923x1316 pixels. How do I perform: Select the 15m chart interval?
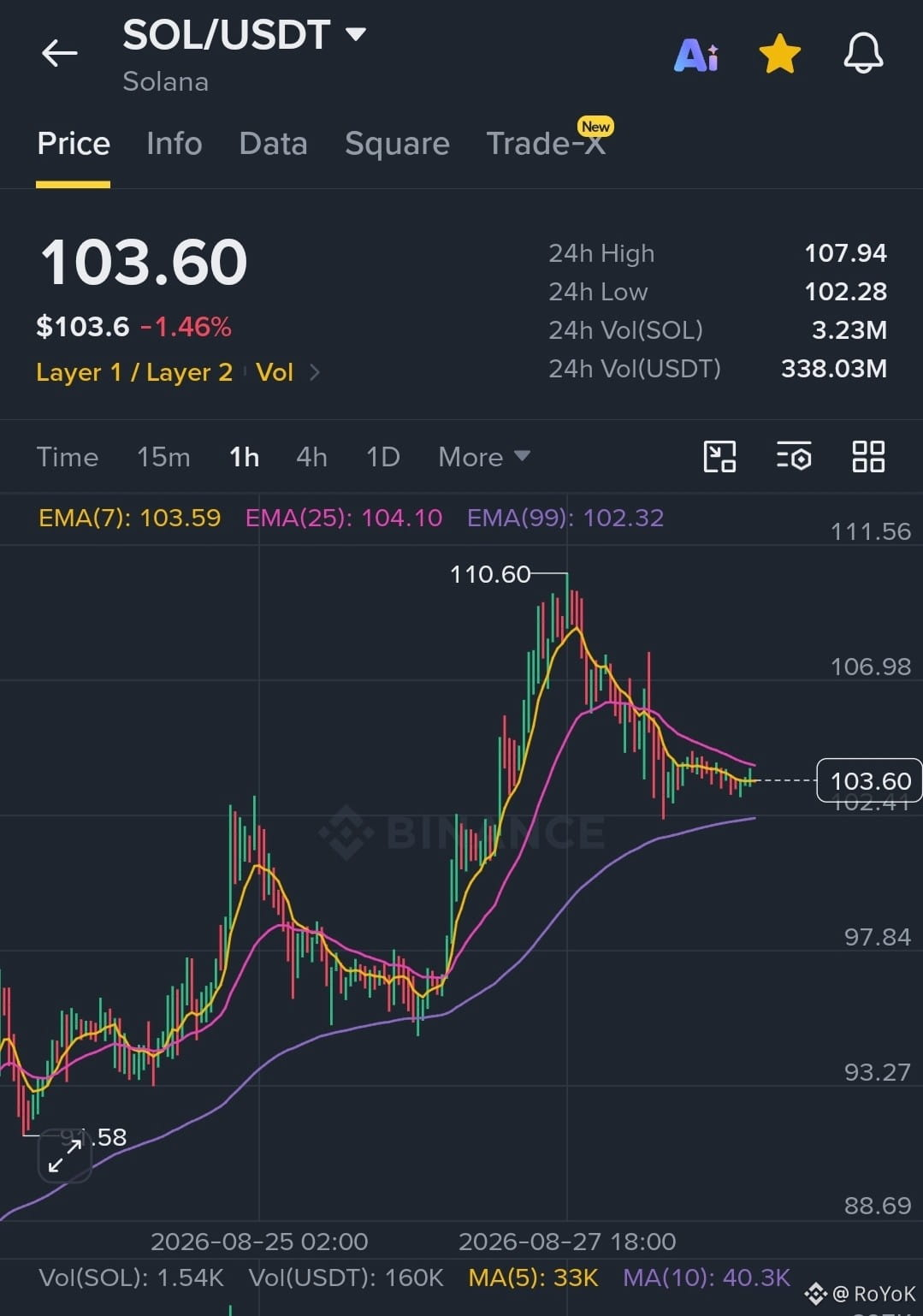tap(163, 457)
